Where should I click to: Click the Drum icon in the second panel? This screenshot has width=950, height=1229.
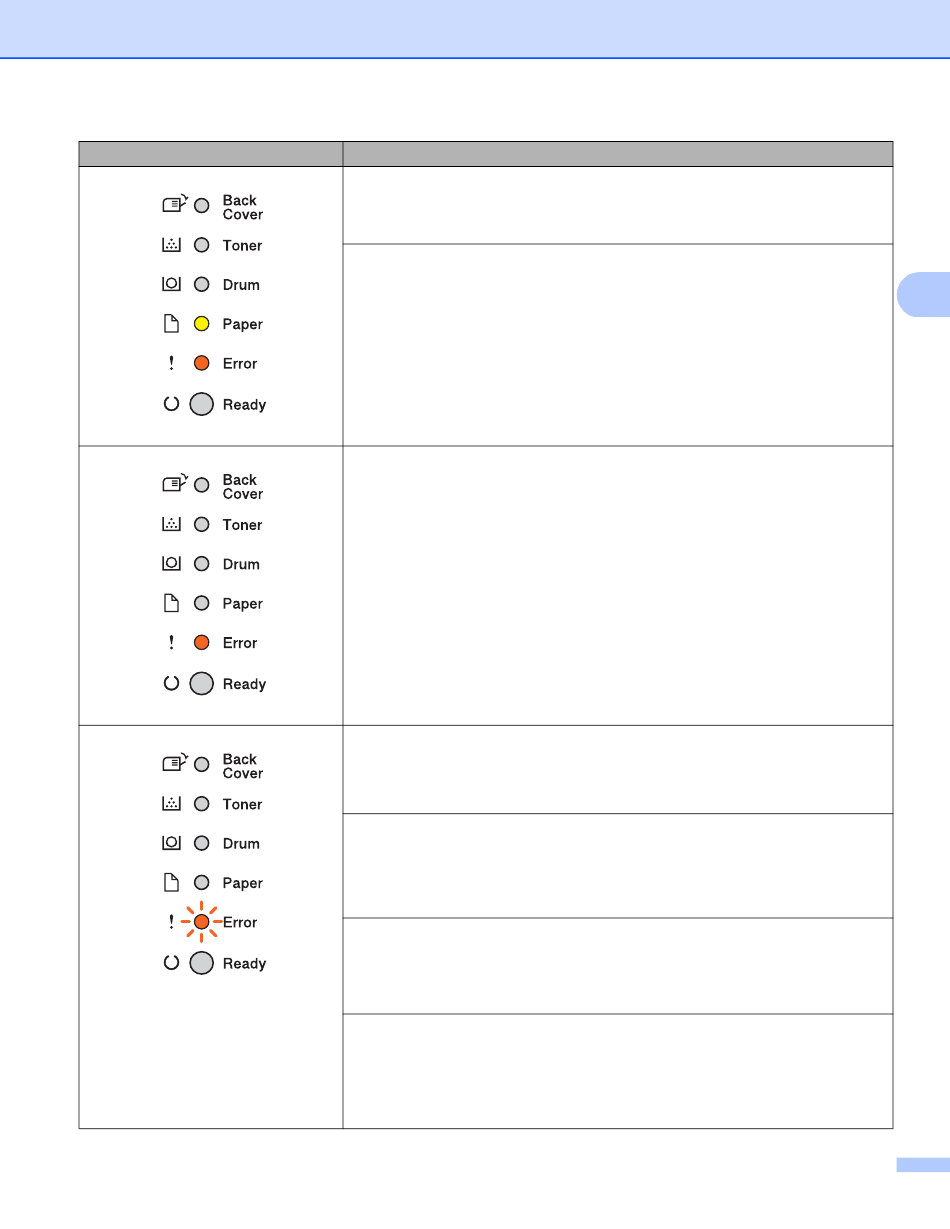171,564
